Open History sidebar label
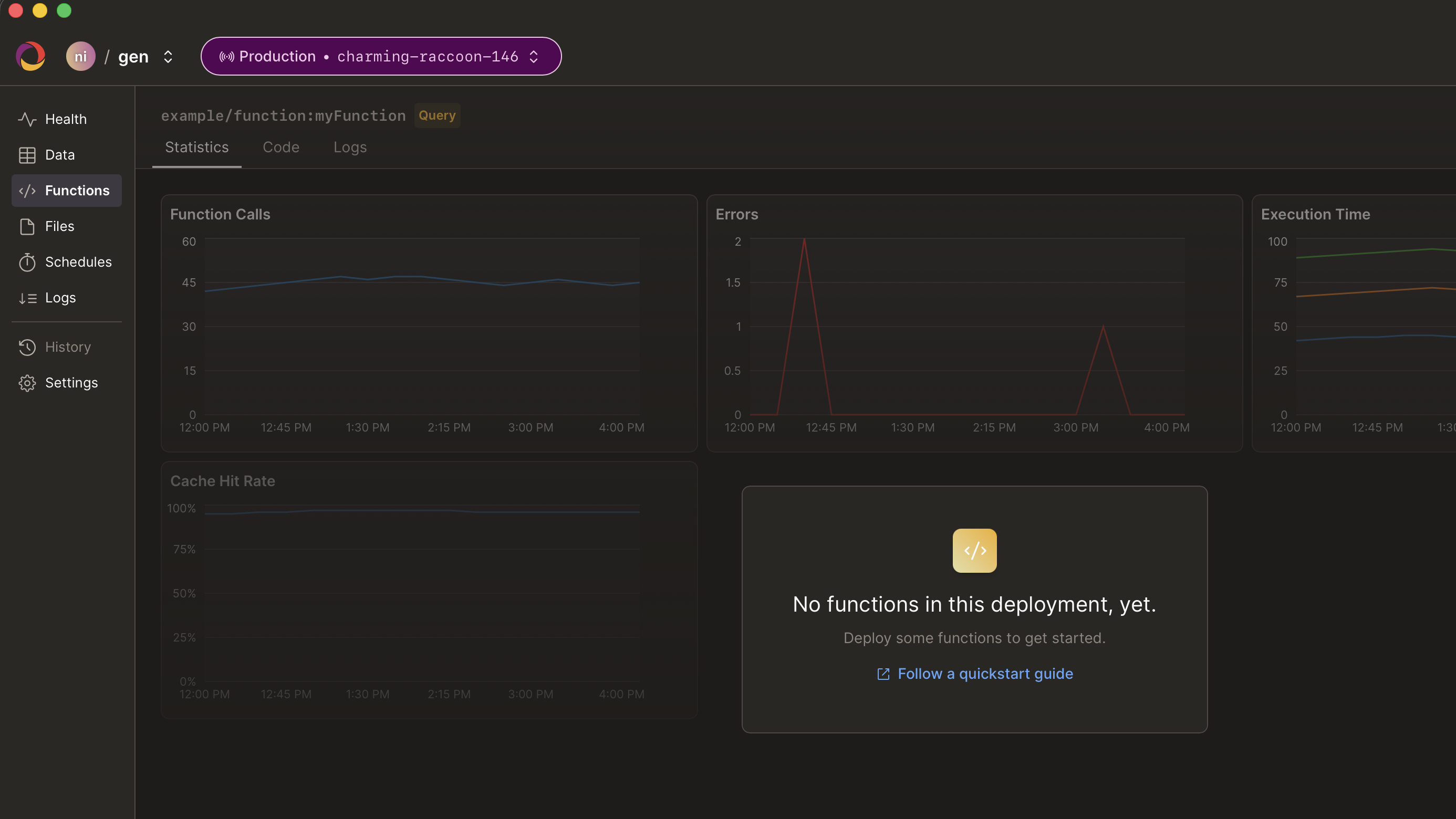This screenshot has width=1456, height=819. 68,347
